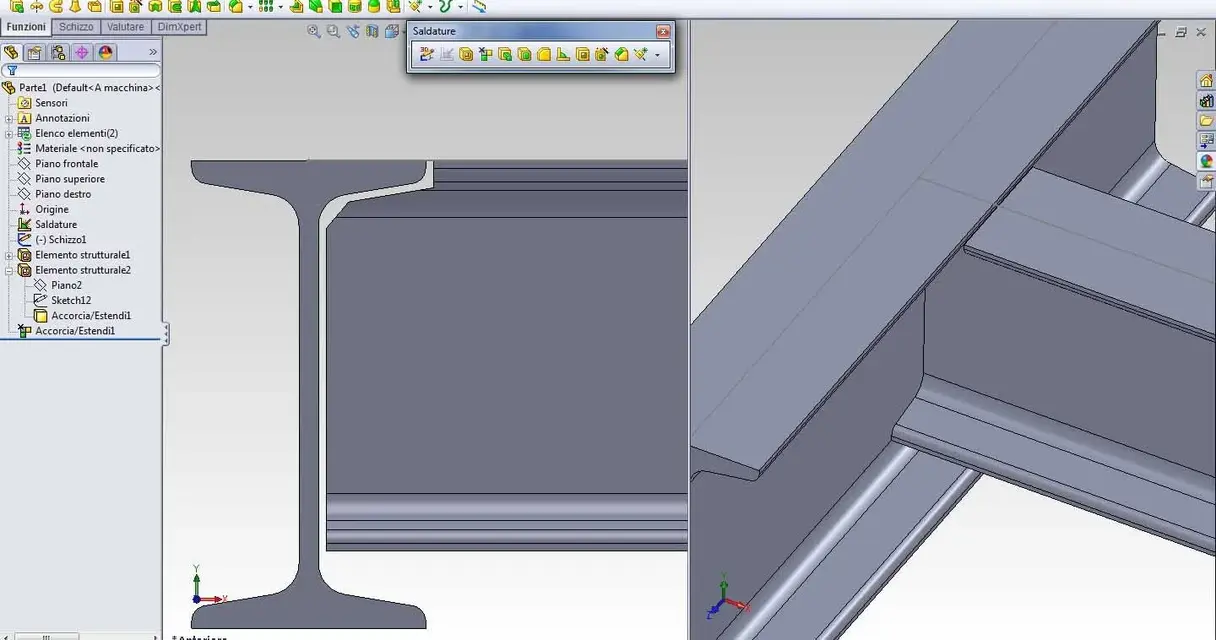Viewport: 1216px width, 640px height.
Task: Select Piano2 under Elemento strutturale2
Action: point(66,285)
